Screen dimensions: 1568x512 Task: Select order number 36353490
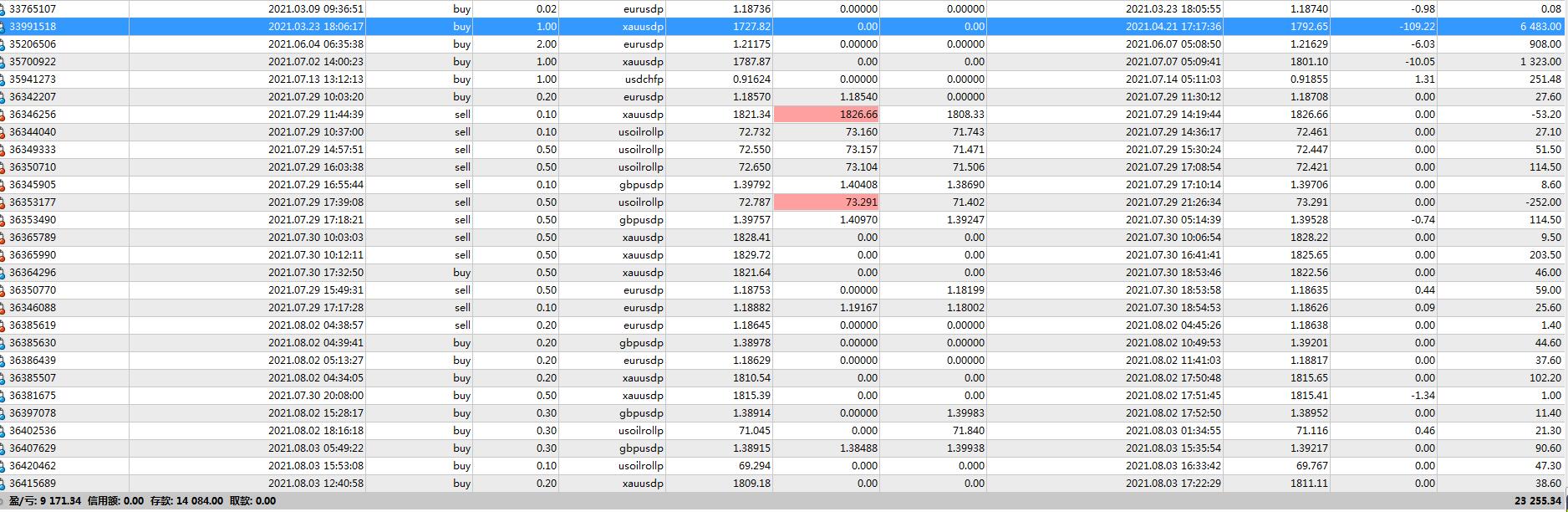point(33,220)
